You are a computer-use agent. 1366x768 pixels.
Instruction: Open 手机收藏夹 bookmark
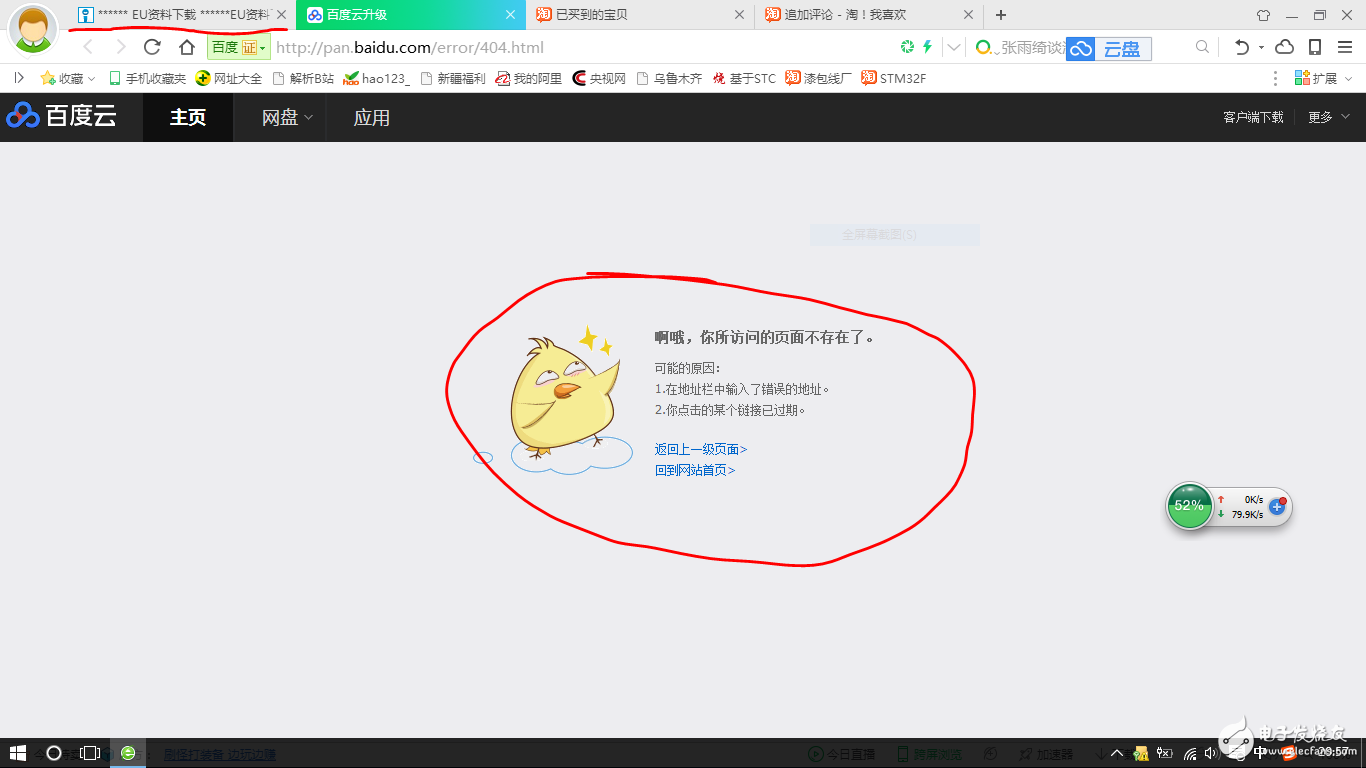point(147,78)
